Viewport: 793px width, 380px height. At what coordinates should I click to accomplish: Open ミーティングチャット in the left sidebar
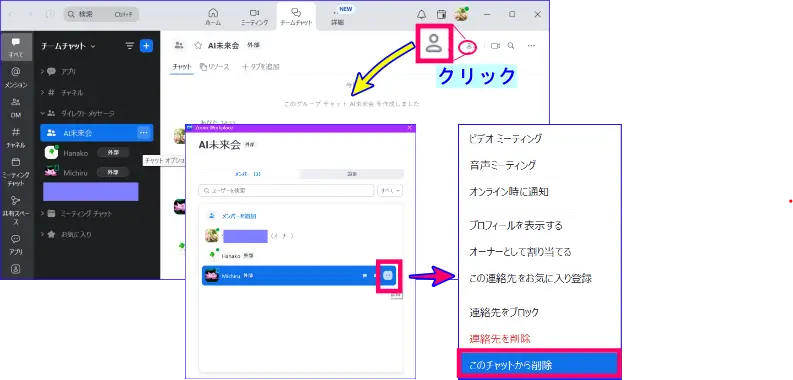(x=16, y=171)
